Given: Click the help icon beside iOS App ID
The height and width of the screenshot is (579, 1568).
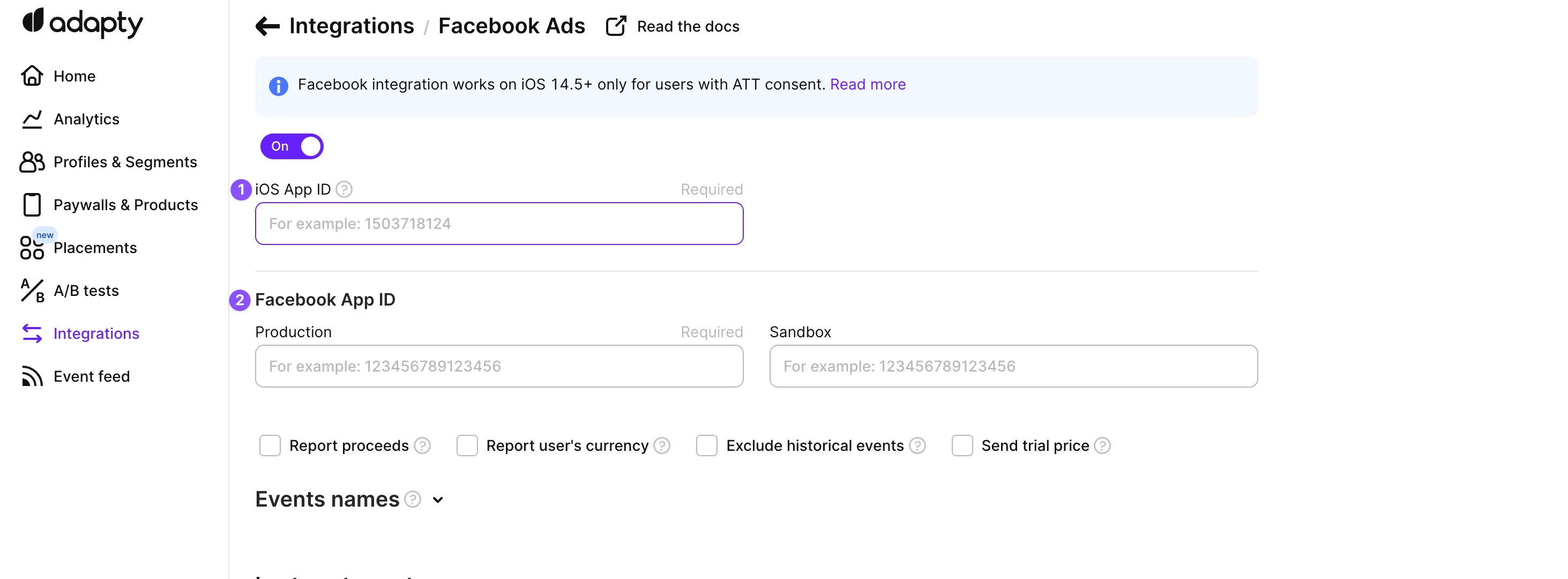Looking at the screenshot, I should (344, 189).
